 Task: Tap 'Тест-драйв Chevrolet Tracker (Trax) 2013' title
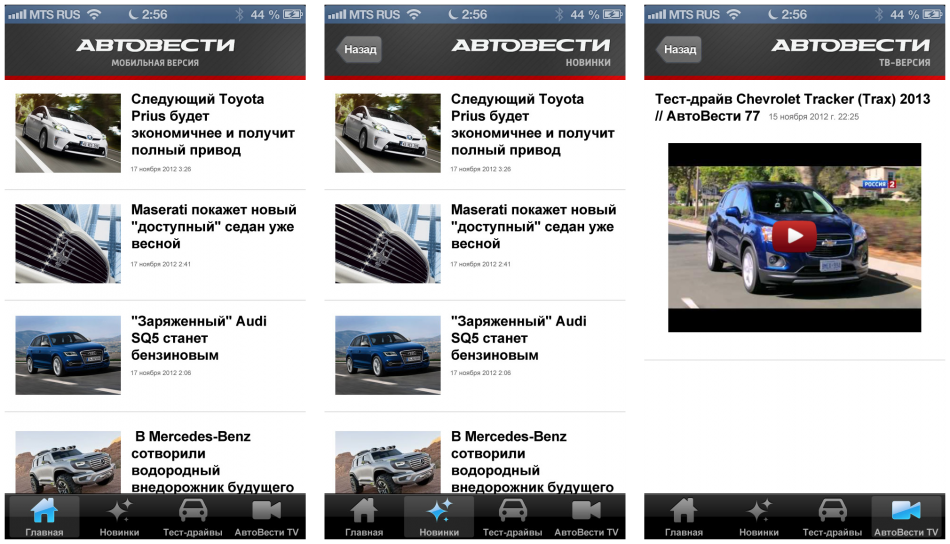792,107
